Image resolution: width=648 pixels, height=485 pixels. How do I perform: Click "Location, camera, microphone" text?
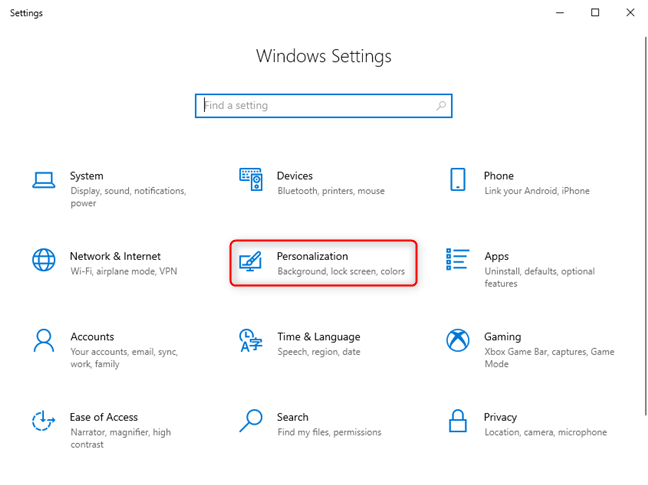click(546, 432)
